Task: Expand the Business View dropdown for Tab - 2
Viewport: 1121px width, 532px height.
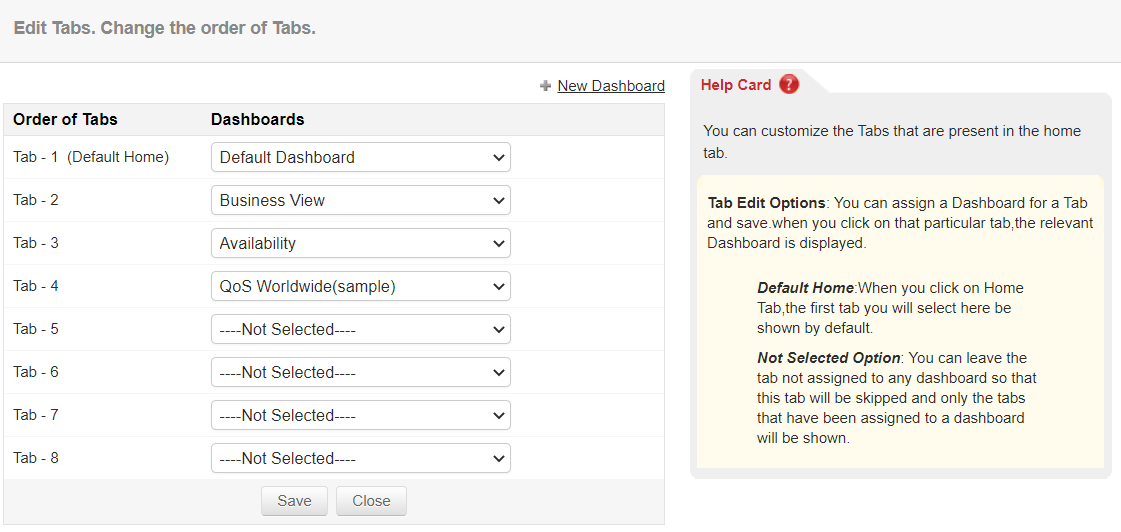Action: tap(360, 200)
